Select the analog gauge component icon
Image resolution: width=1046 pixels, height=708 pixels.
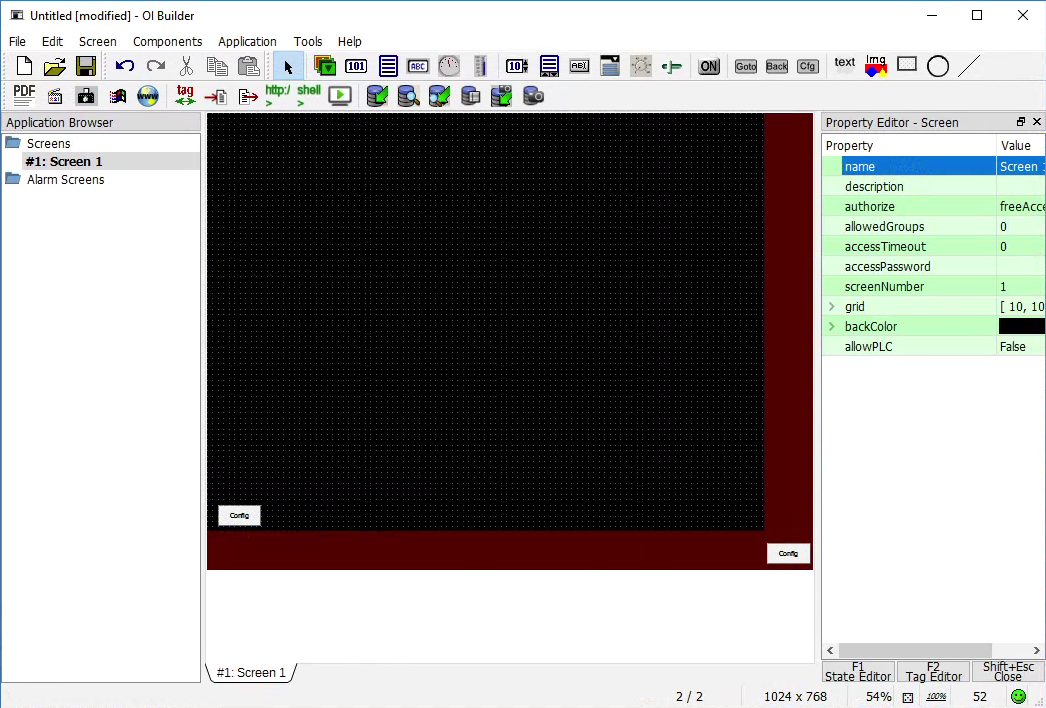click(x=449, y=67)
